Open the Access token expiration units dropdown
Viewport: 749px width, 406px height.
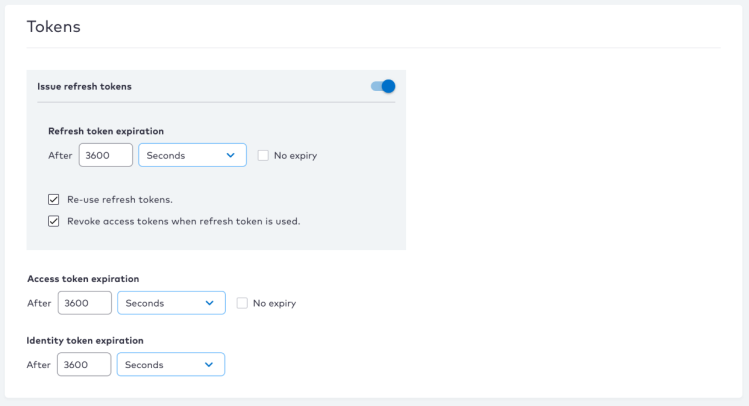171,303
